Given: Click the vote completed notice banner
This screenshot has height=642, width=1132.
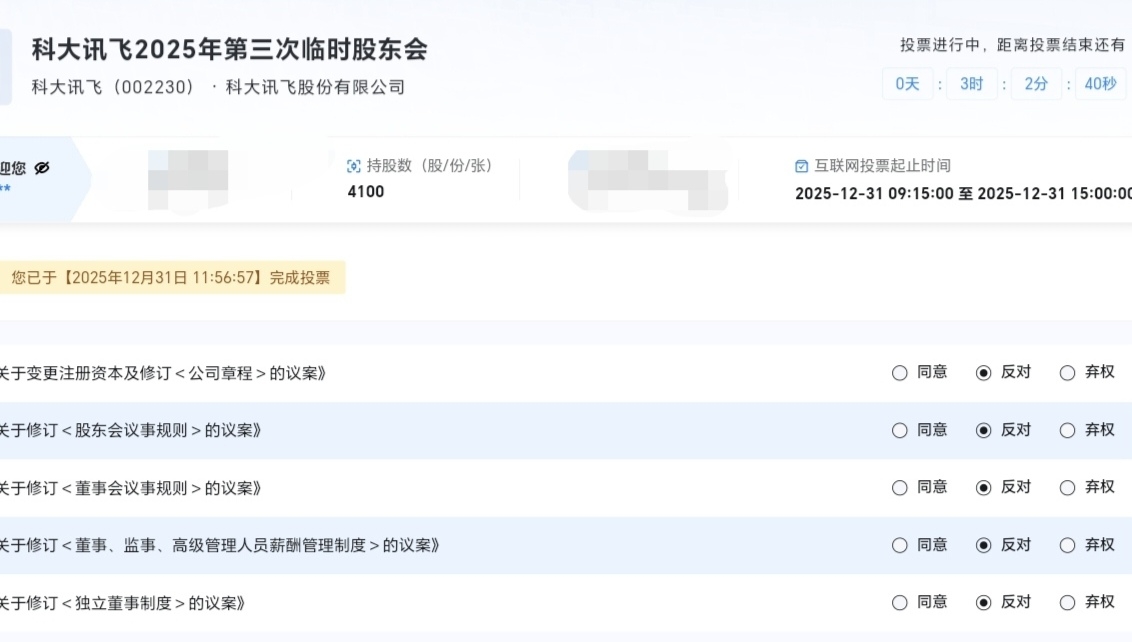Looking at the screenshot, I should pyautogui.click(x=171, y=277).
